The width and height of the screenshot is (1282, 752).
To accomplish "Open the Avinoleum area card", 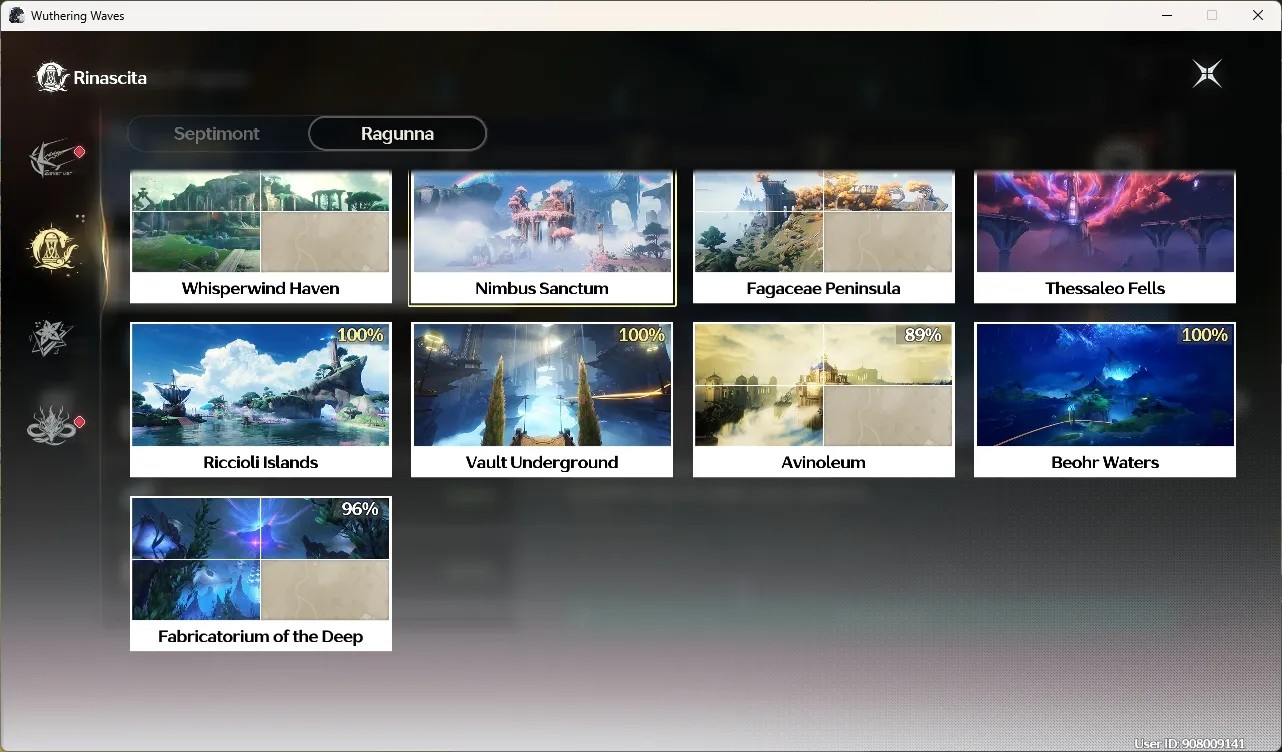I will pyautogui.click(x=824, y=400).
